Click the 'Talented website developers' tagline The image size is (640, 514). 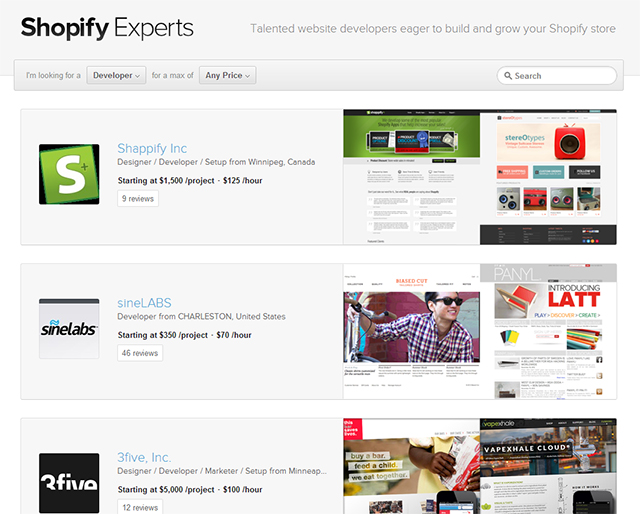point(433,29)
